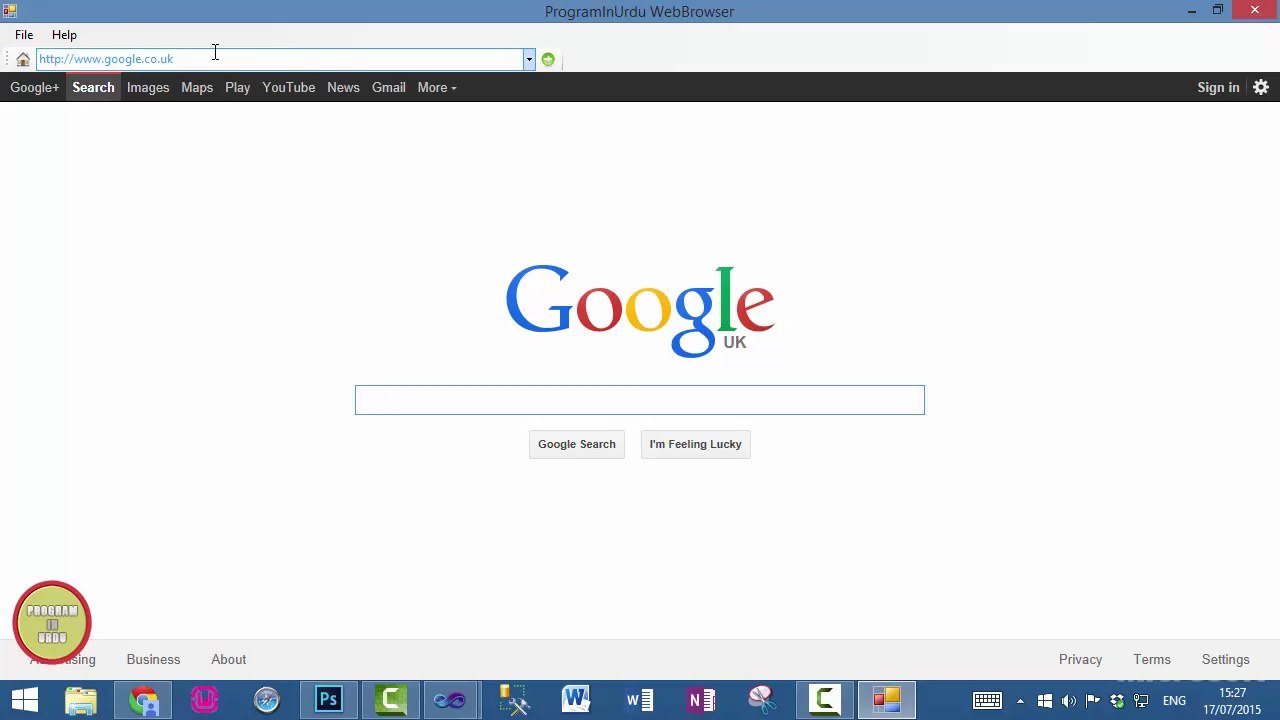Open the File menu
Image resolution: width=1280 pixels, height=720 pixels.
click(x=24, y=35)
